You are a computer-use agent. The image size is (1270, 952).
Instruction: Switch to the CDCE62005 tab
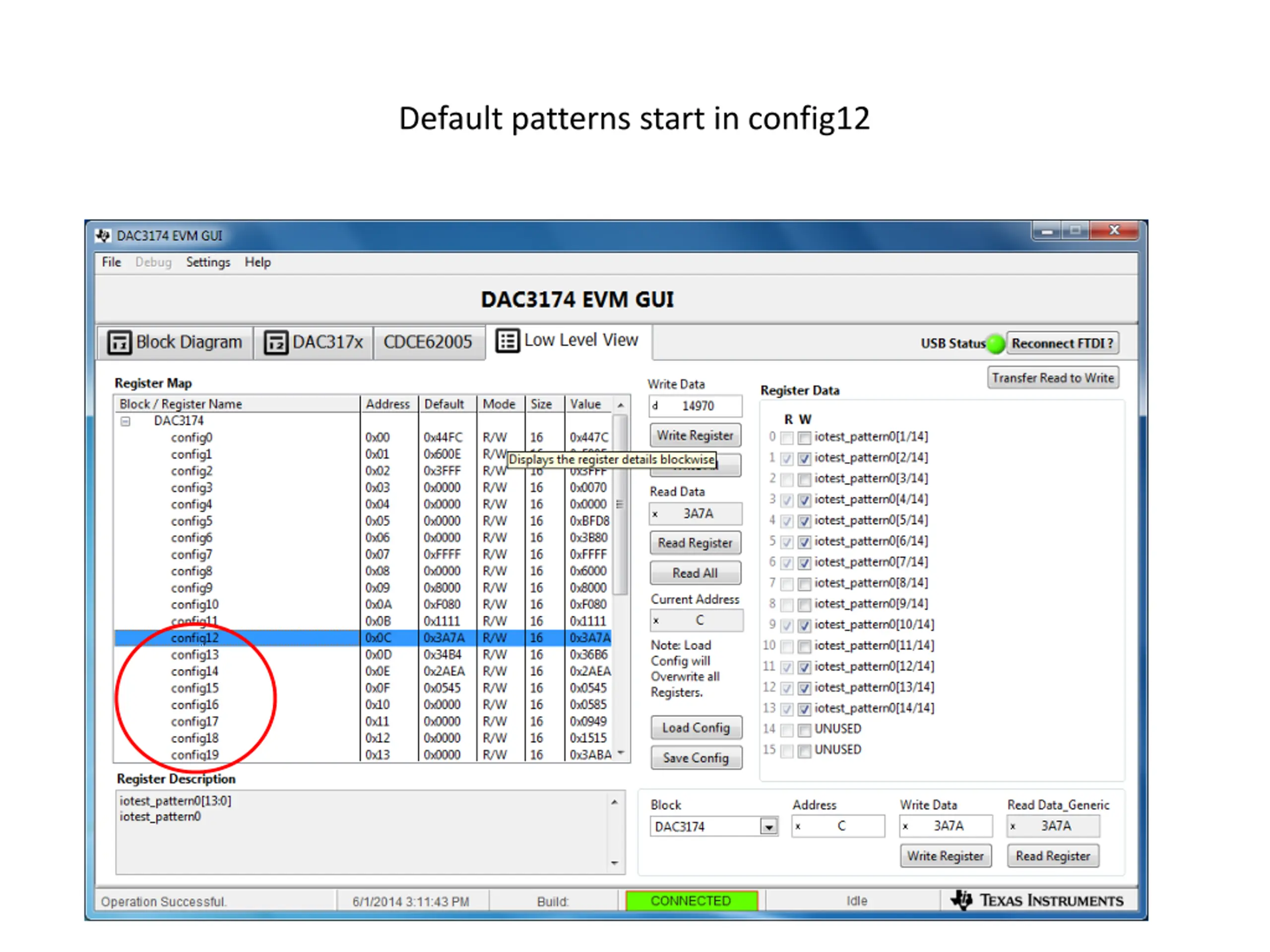428,343
